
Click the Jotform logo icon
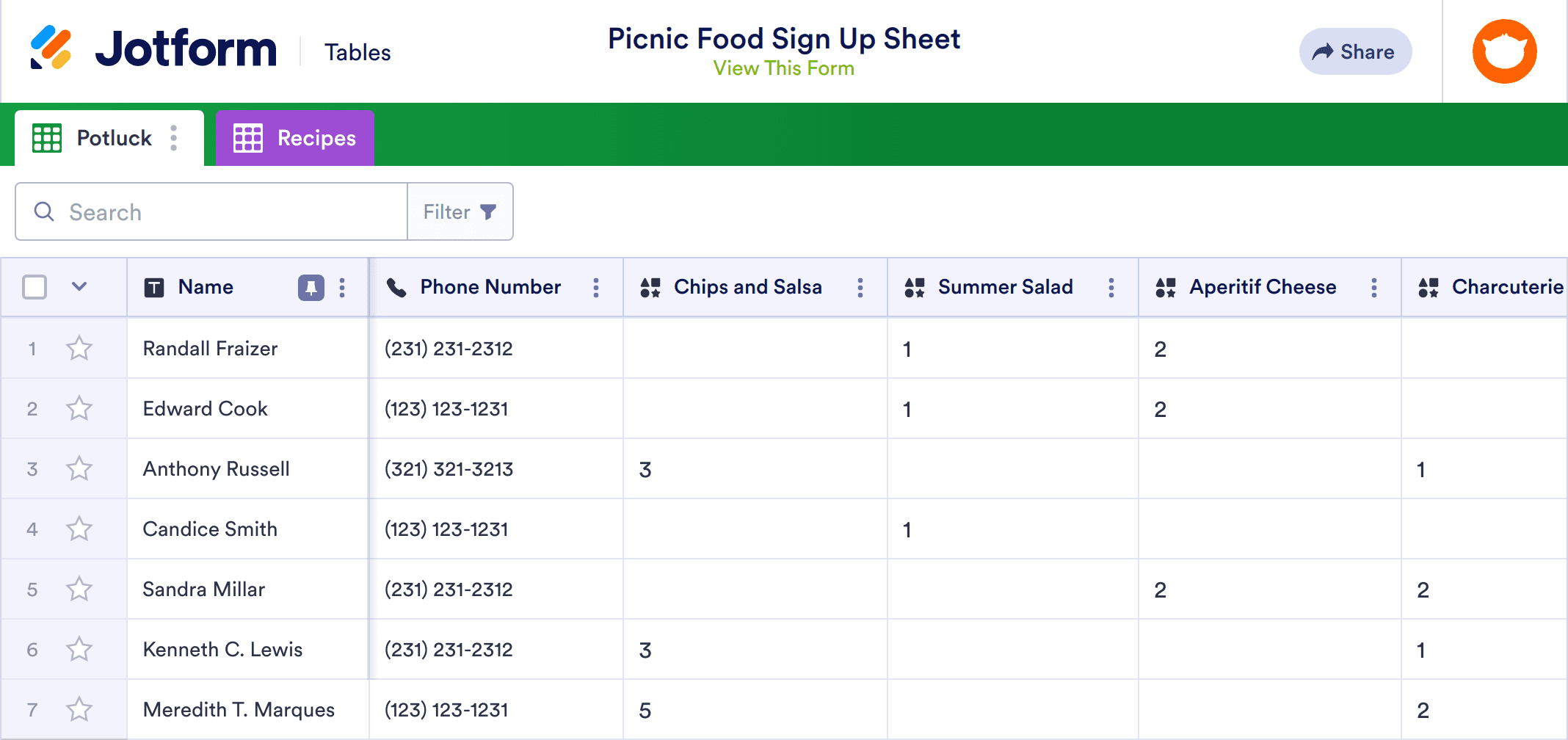click(51, 48)
